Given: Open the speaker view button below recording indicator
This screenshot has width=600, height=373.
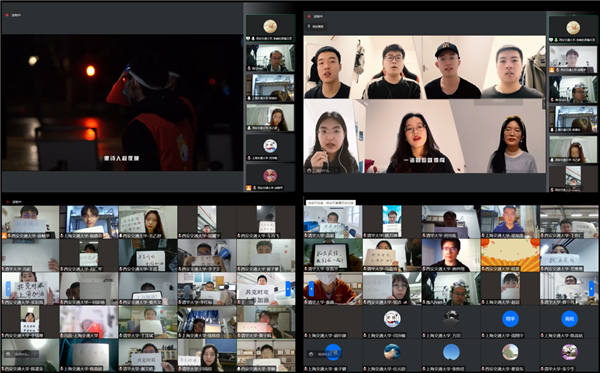Looking at the screenshot, I should coord(316,26).
